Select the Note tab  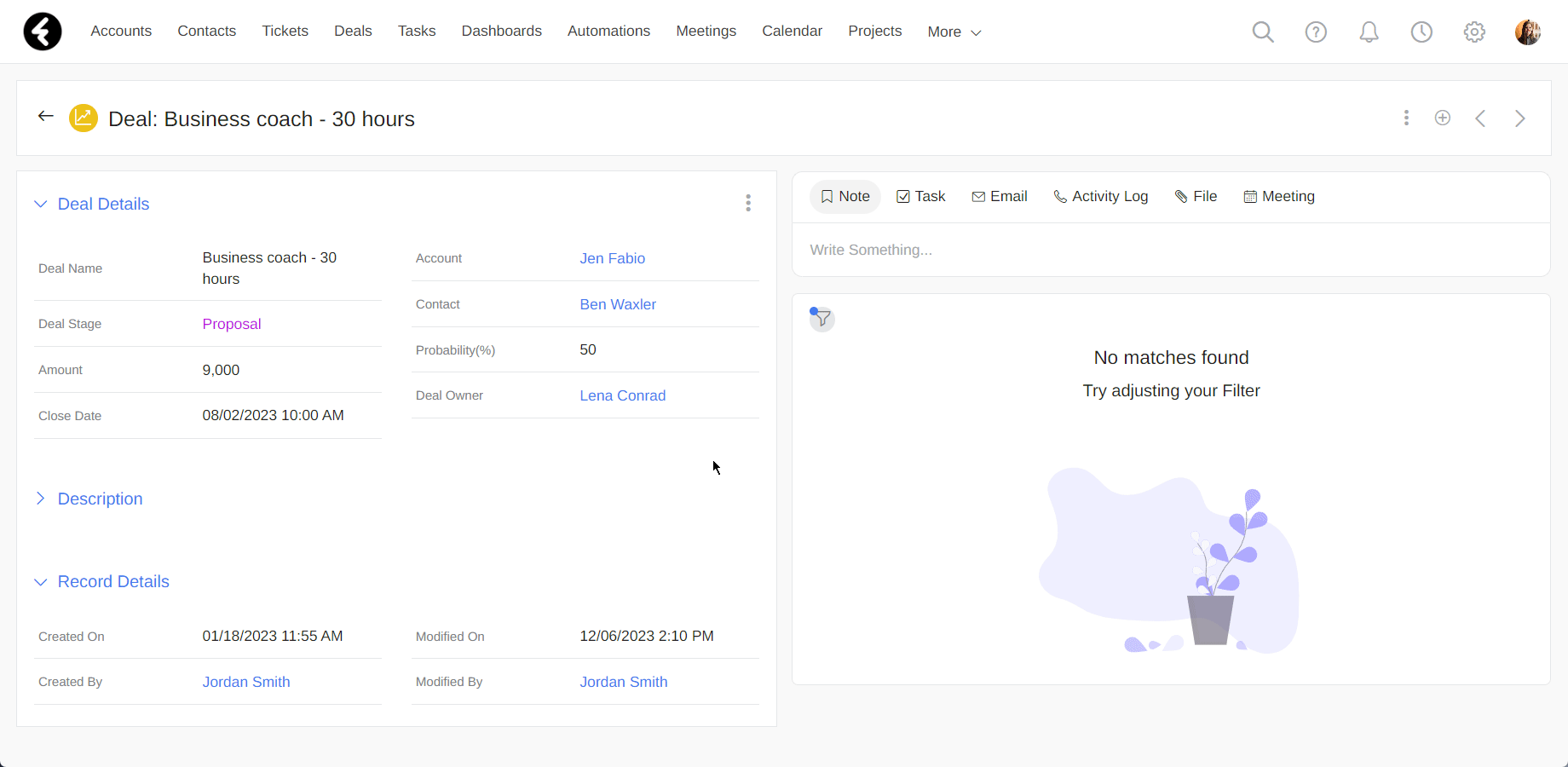point(845,197)
